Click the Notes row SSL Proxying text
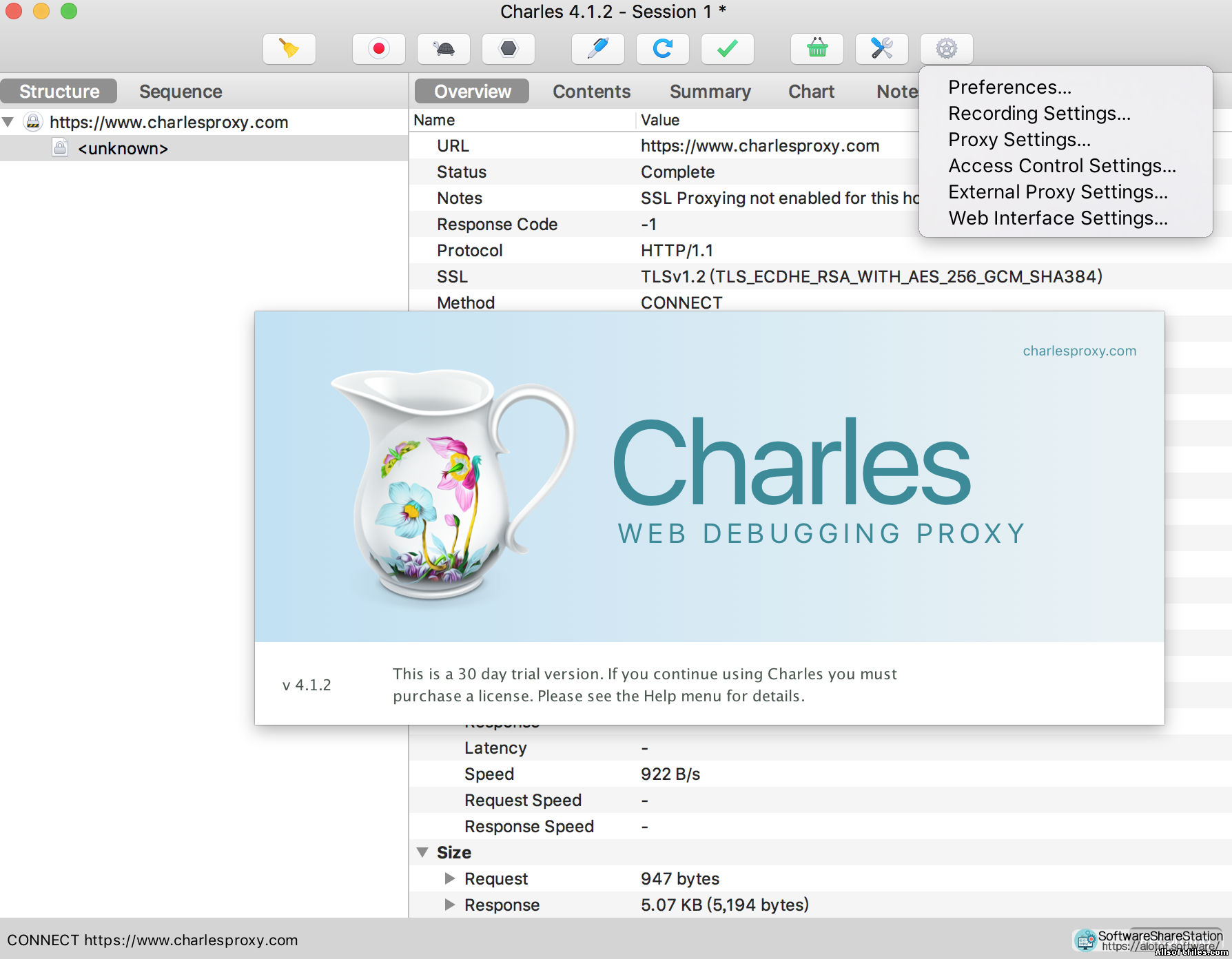 pos(780,198)
